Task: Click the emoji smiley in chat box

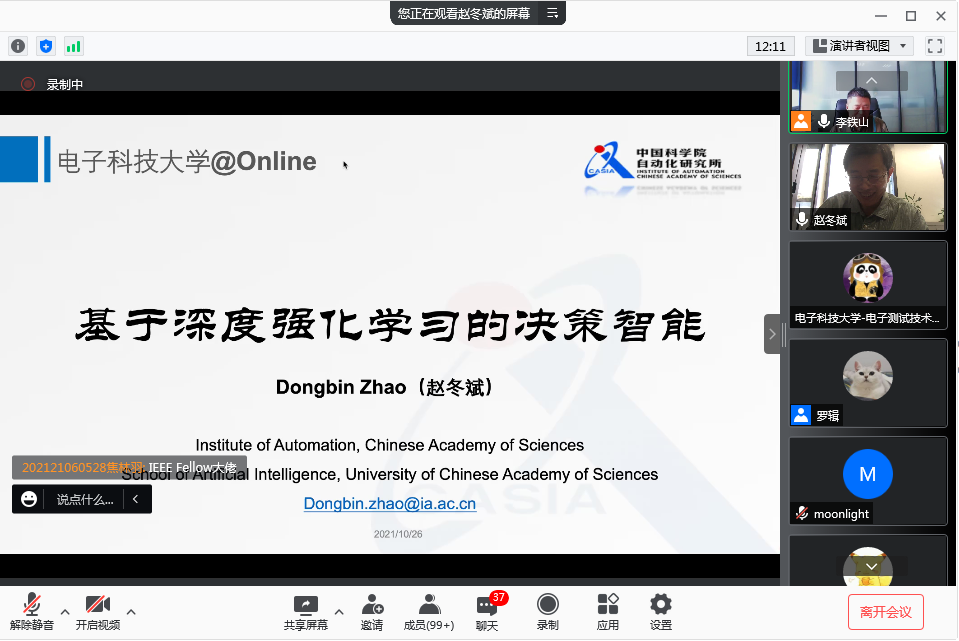Action: click(x=29, y=499)
